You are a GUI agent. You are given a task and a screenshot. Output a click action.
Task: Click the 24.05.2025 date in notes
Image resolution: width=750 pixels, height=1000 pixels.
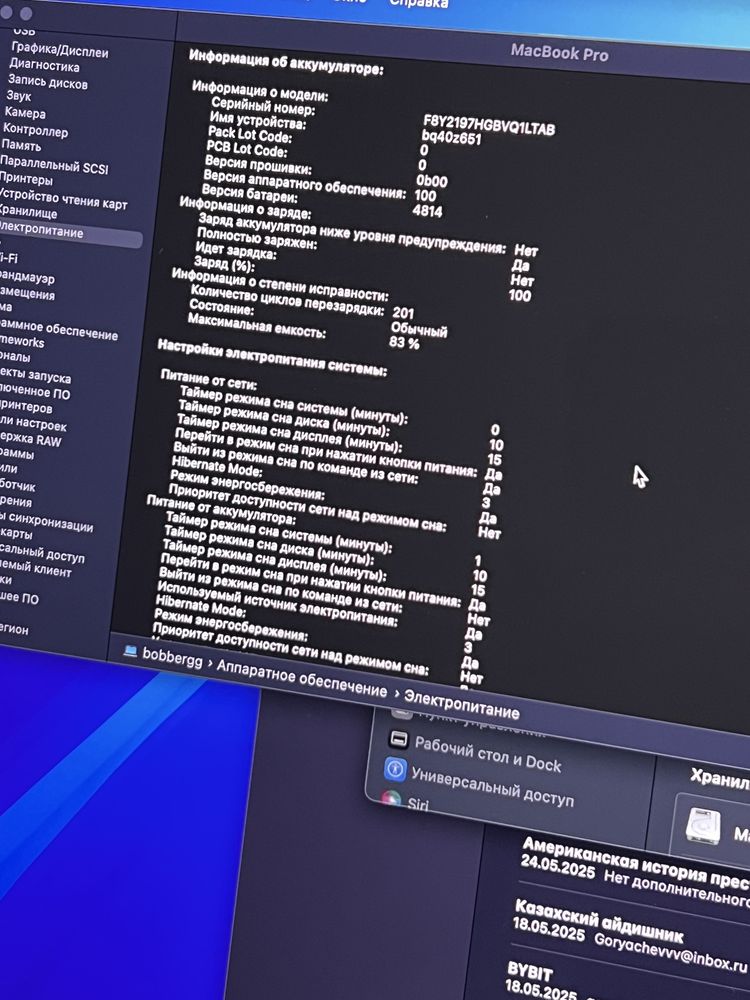pyautogui.click(x=558, y=866)
